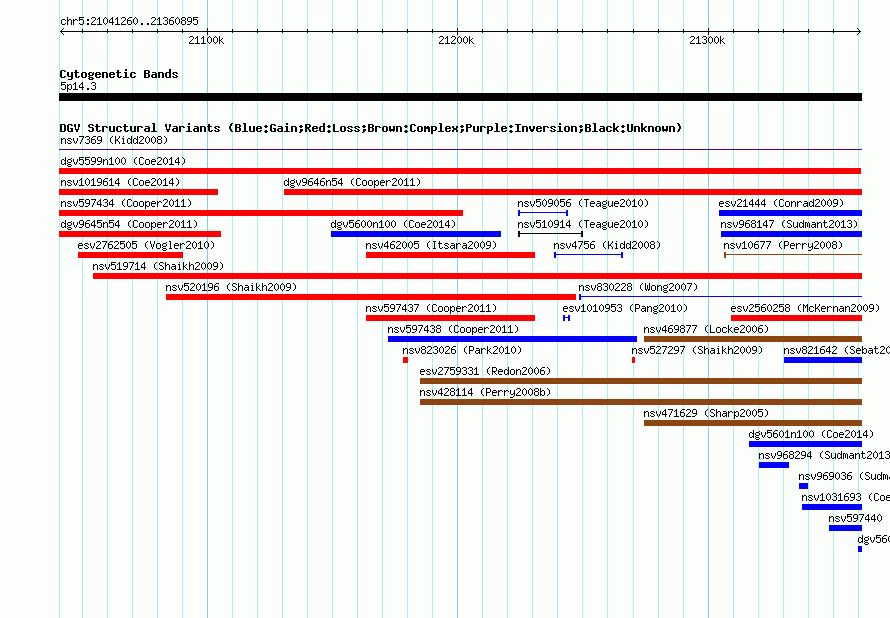Select nsv469877 (Locke2006) label
The width and height of the screenshot is (890, 618).
[x=706, y=329]
